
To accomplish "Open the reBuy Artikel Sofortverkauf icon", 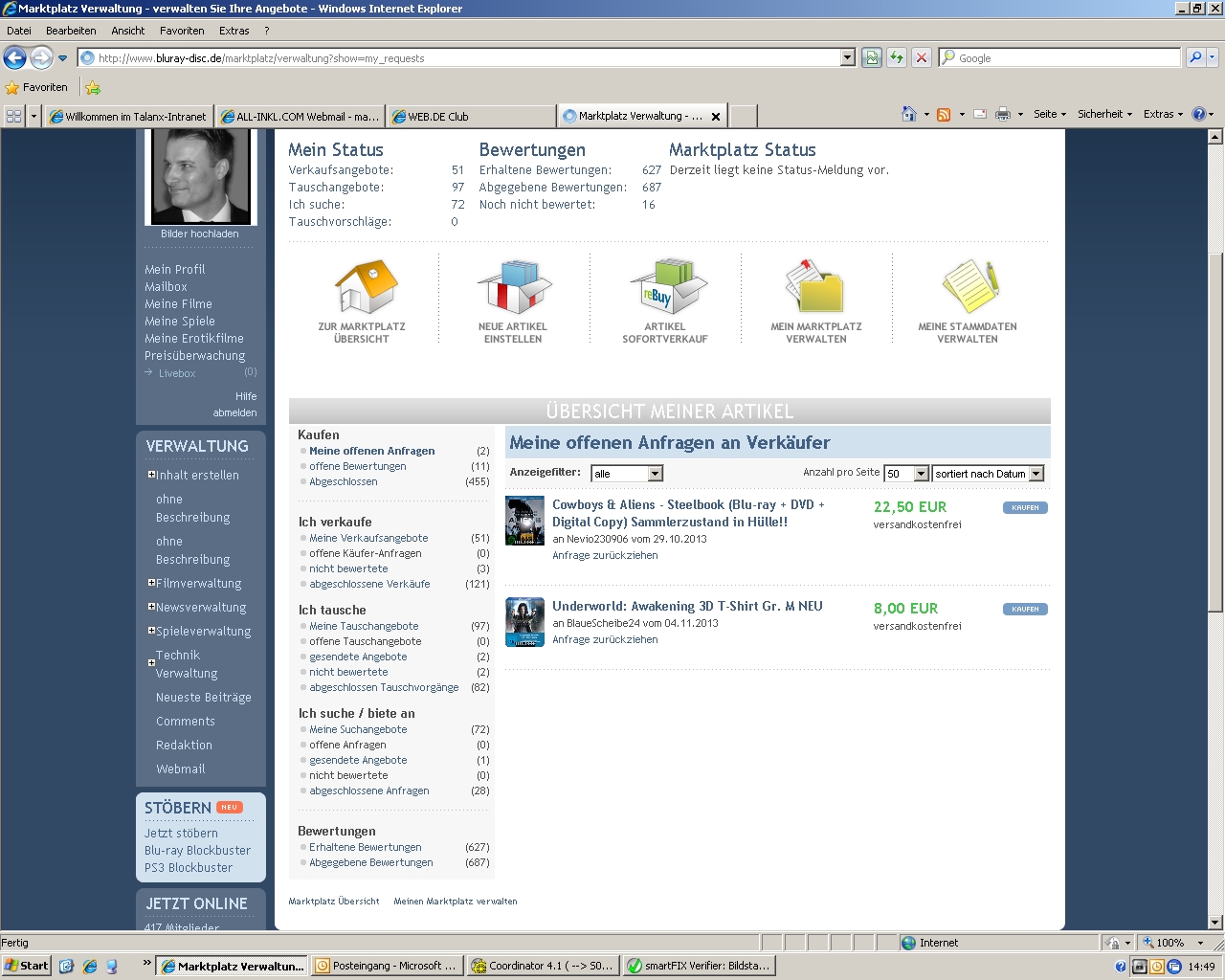I will [666, 287].
